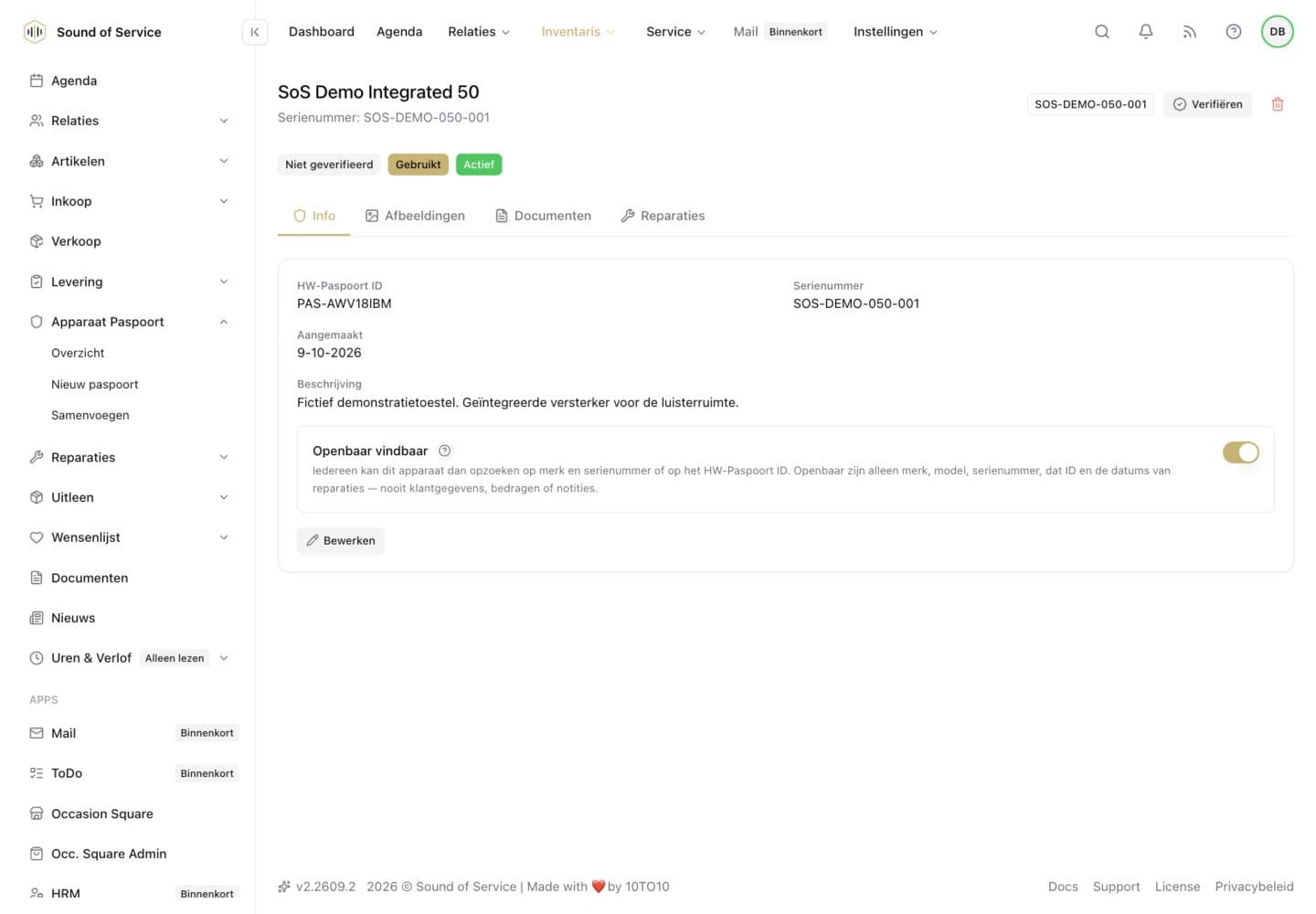Open the Docs footer link
1316x914 pixels.
[1063, 887]
